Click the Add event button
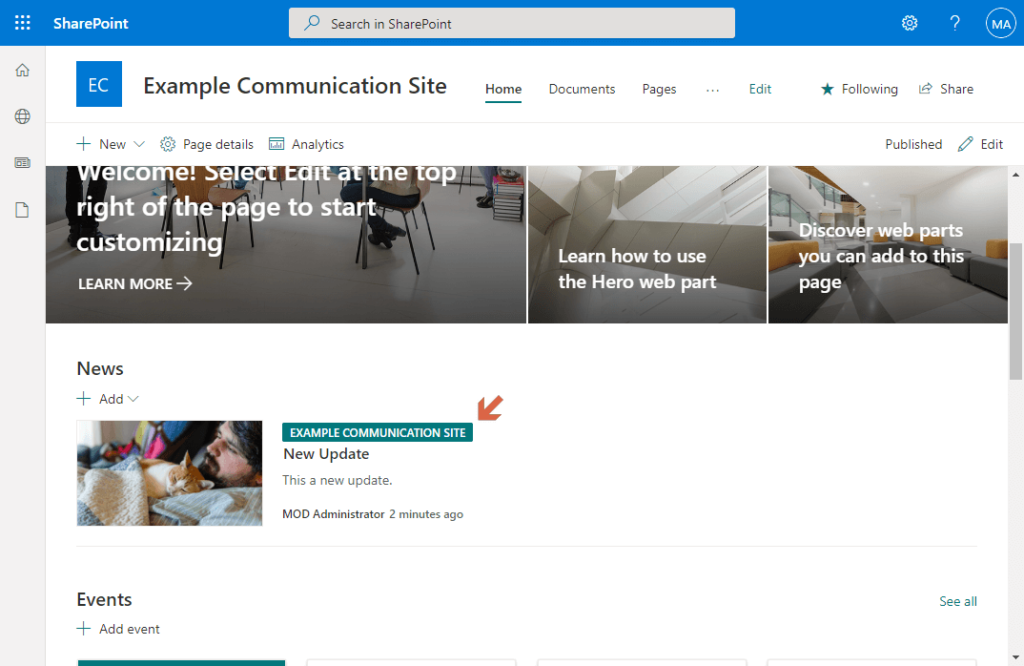The image size is (1024, 666). click(x=118, y=629)
